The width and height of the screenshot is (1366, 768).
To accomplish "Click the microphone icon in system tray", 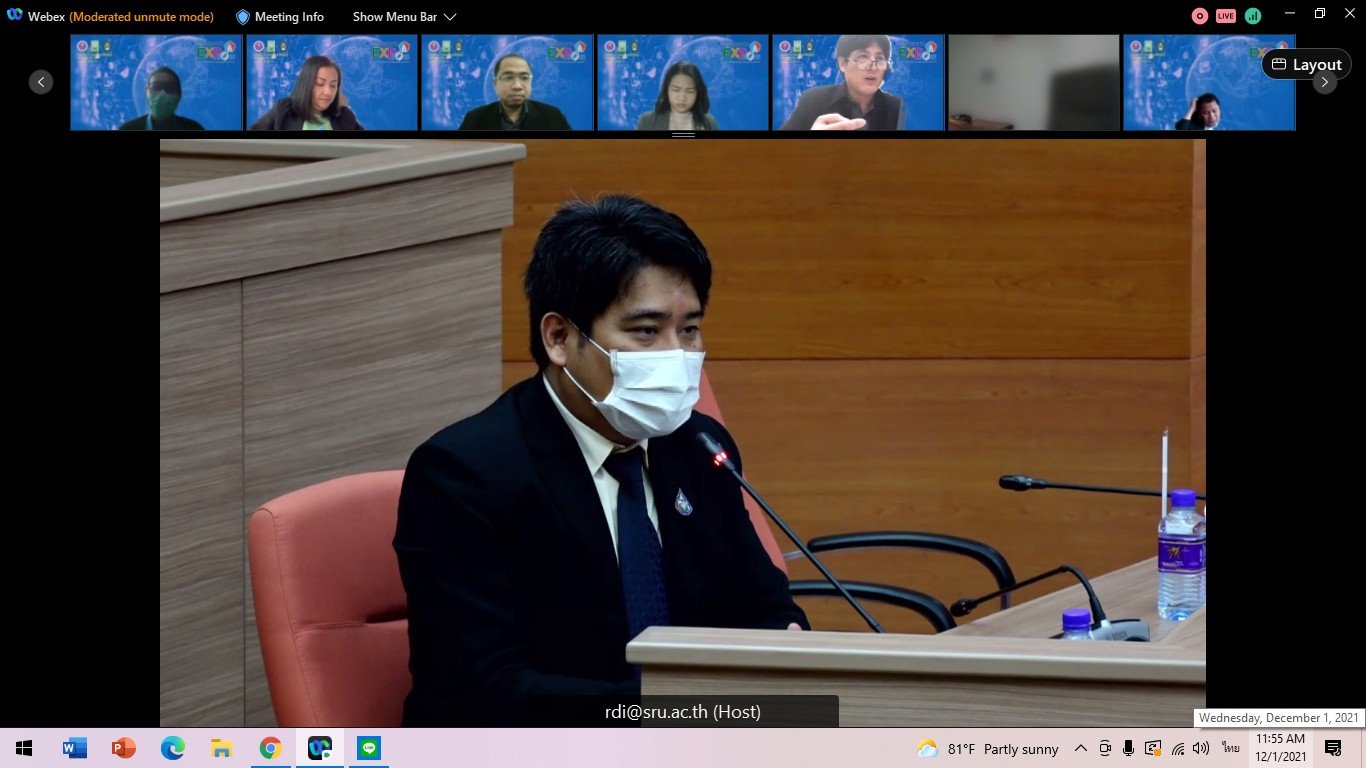I will (x=1128, y=748).
